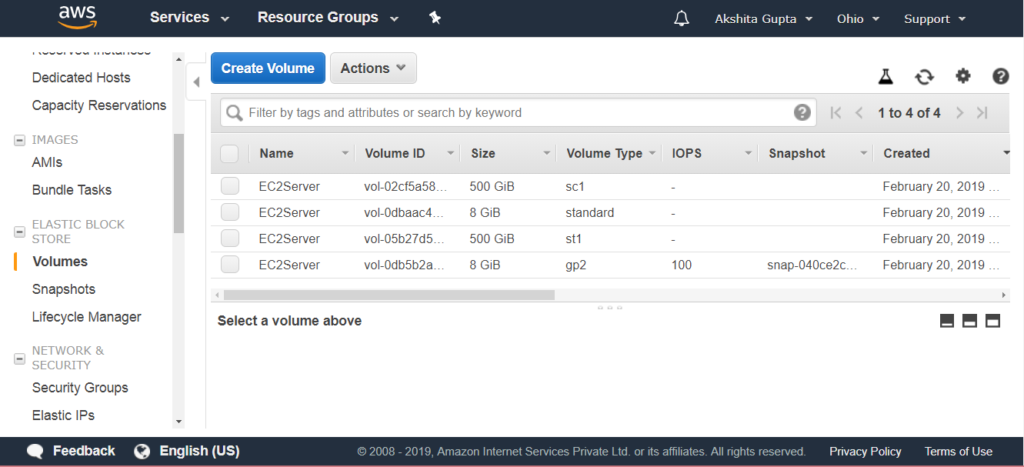Sort by the Size column header

click(483, 153)
